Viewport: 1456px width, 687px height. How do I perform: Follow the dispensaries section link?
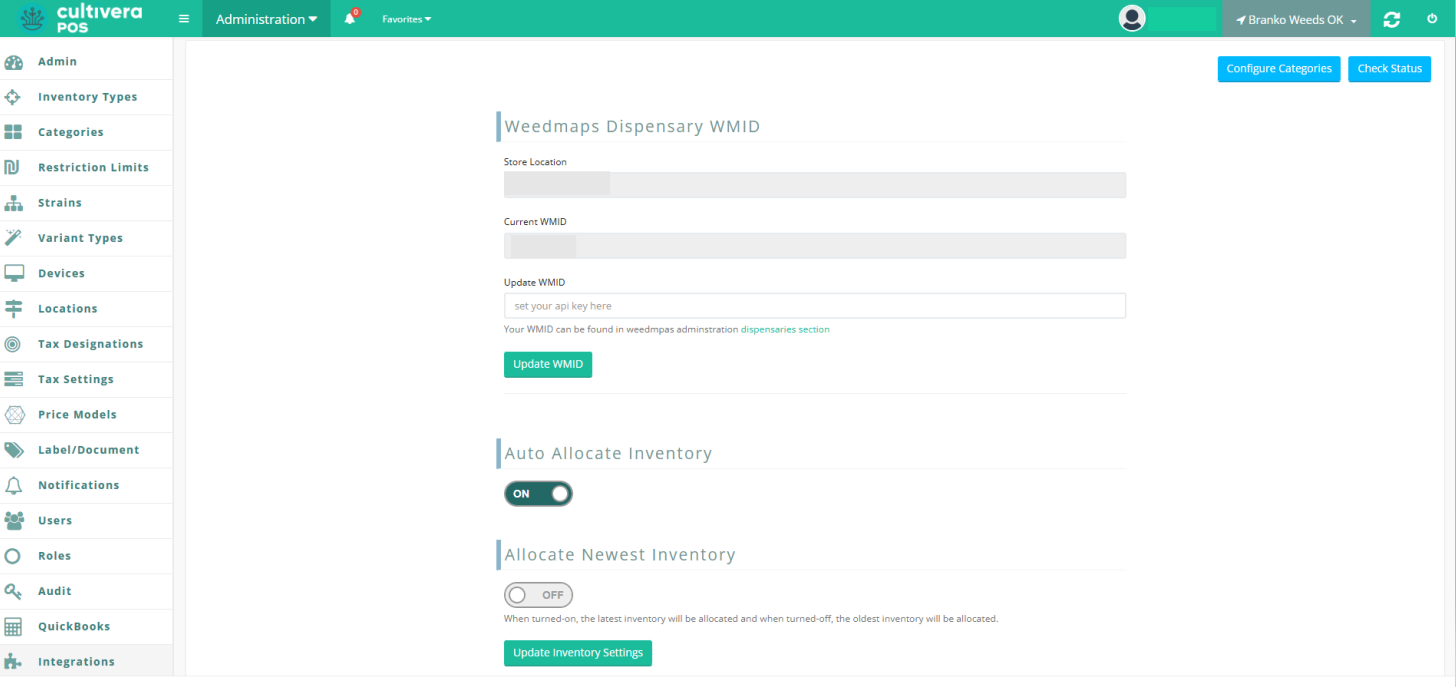tap(785, 329)
